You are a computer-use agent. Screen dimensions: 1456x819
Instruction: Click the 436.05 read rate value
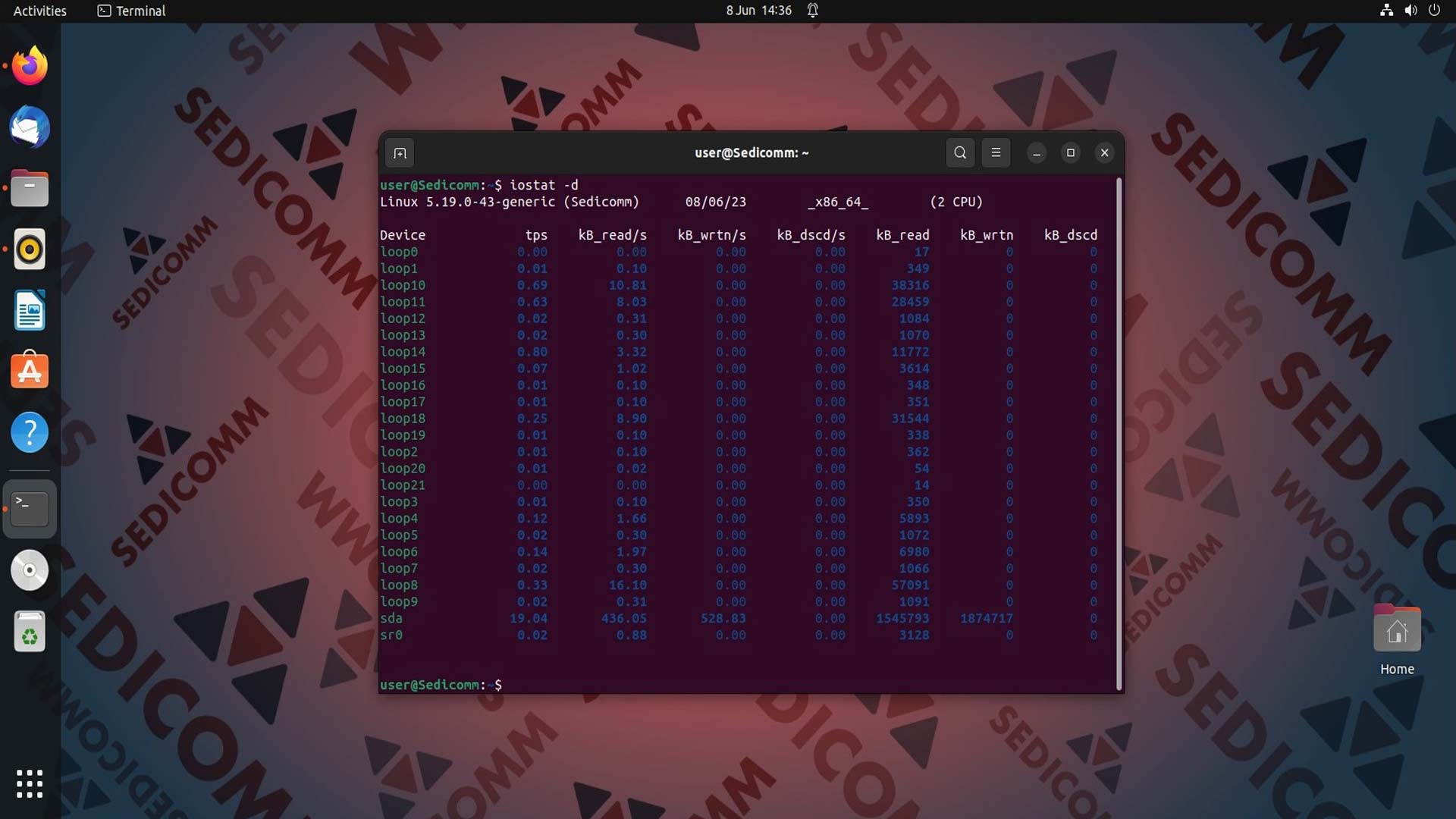click(624, 619)
